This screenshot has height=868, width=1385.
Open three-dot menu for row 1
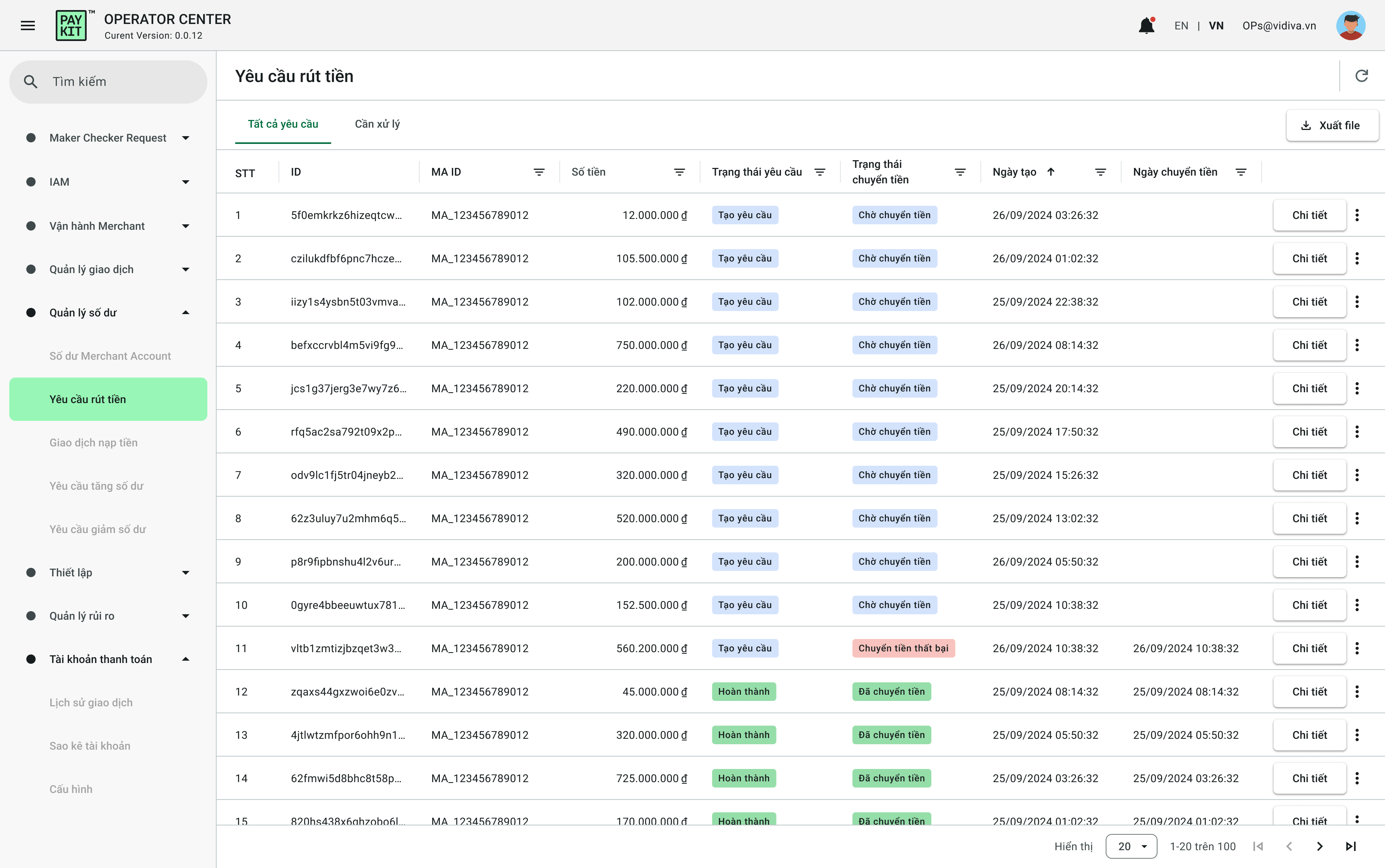(1357, 215)
